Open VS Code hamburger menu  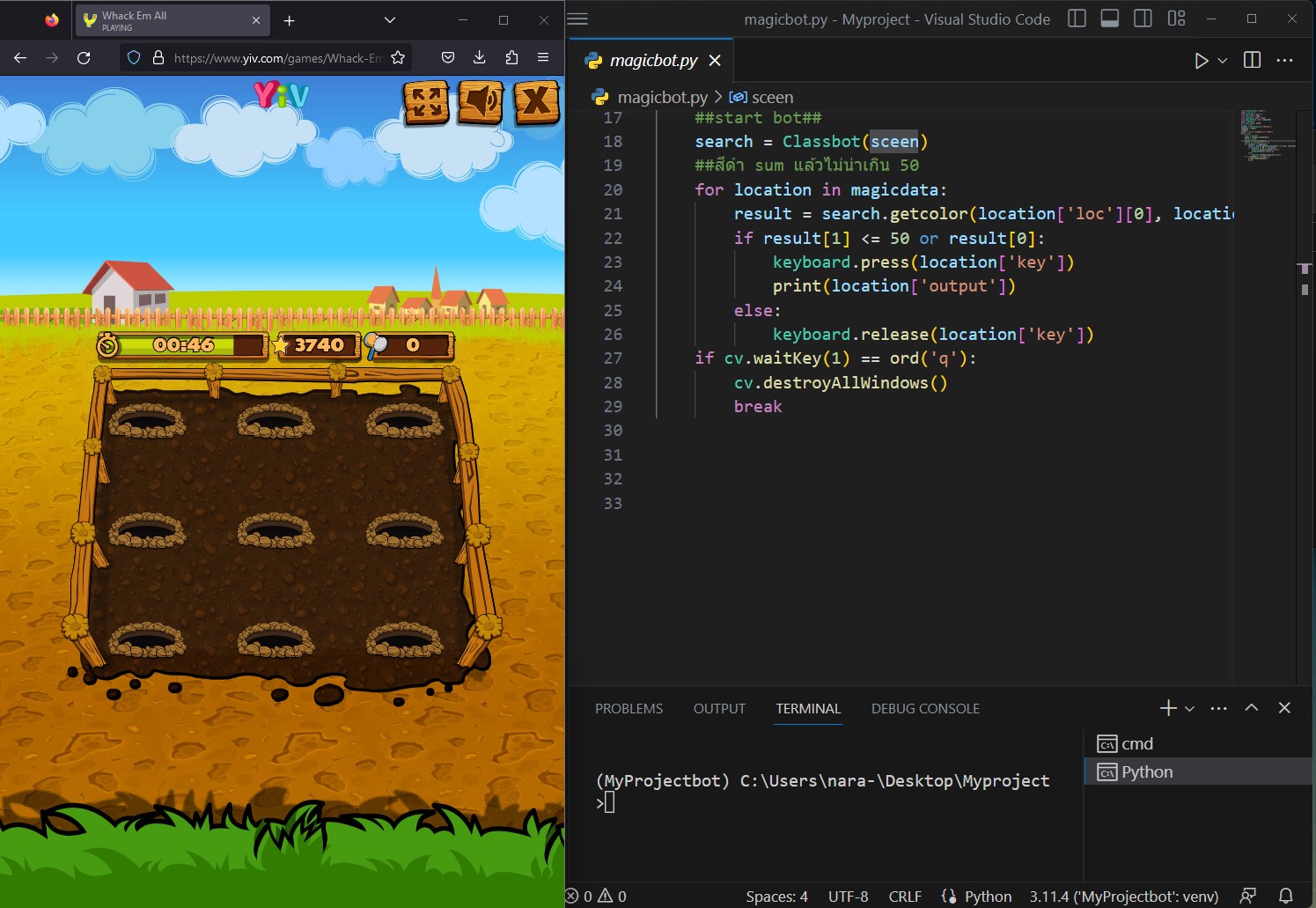577,19
